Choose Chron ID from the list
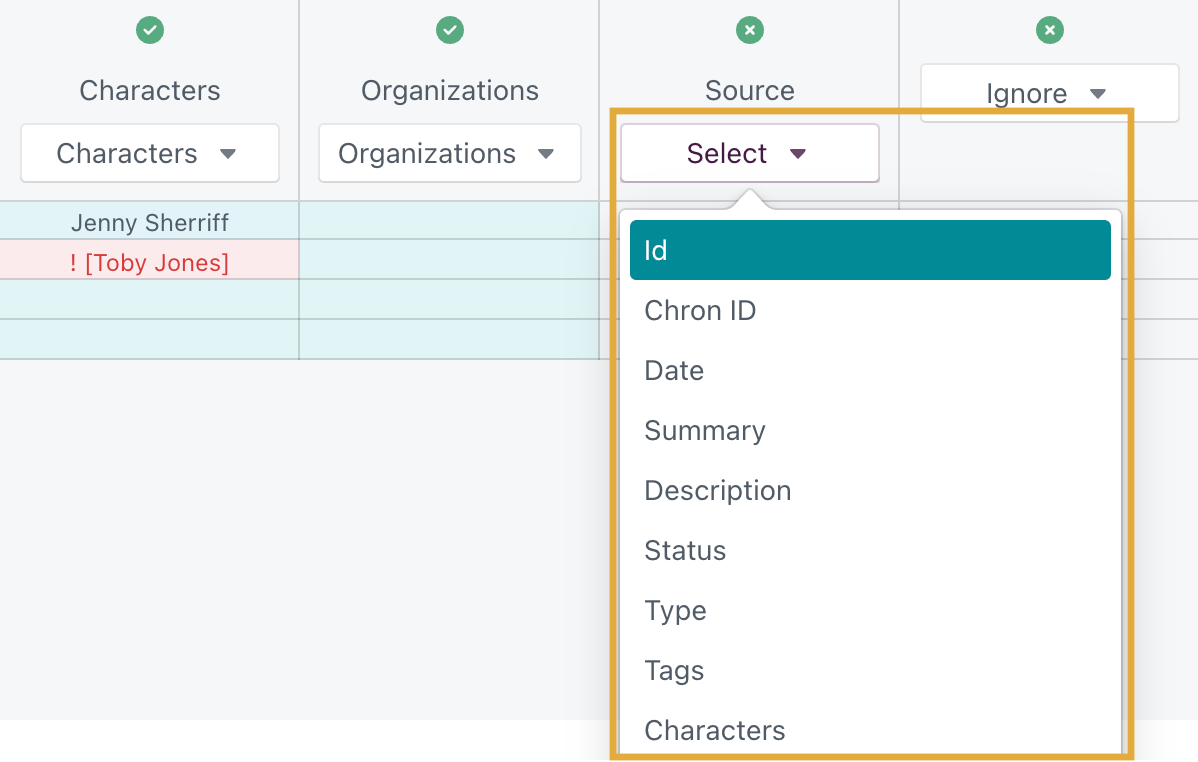Screen dimensions: 1198x762 pyautogui.click(x=700, y=311)
